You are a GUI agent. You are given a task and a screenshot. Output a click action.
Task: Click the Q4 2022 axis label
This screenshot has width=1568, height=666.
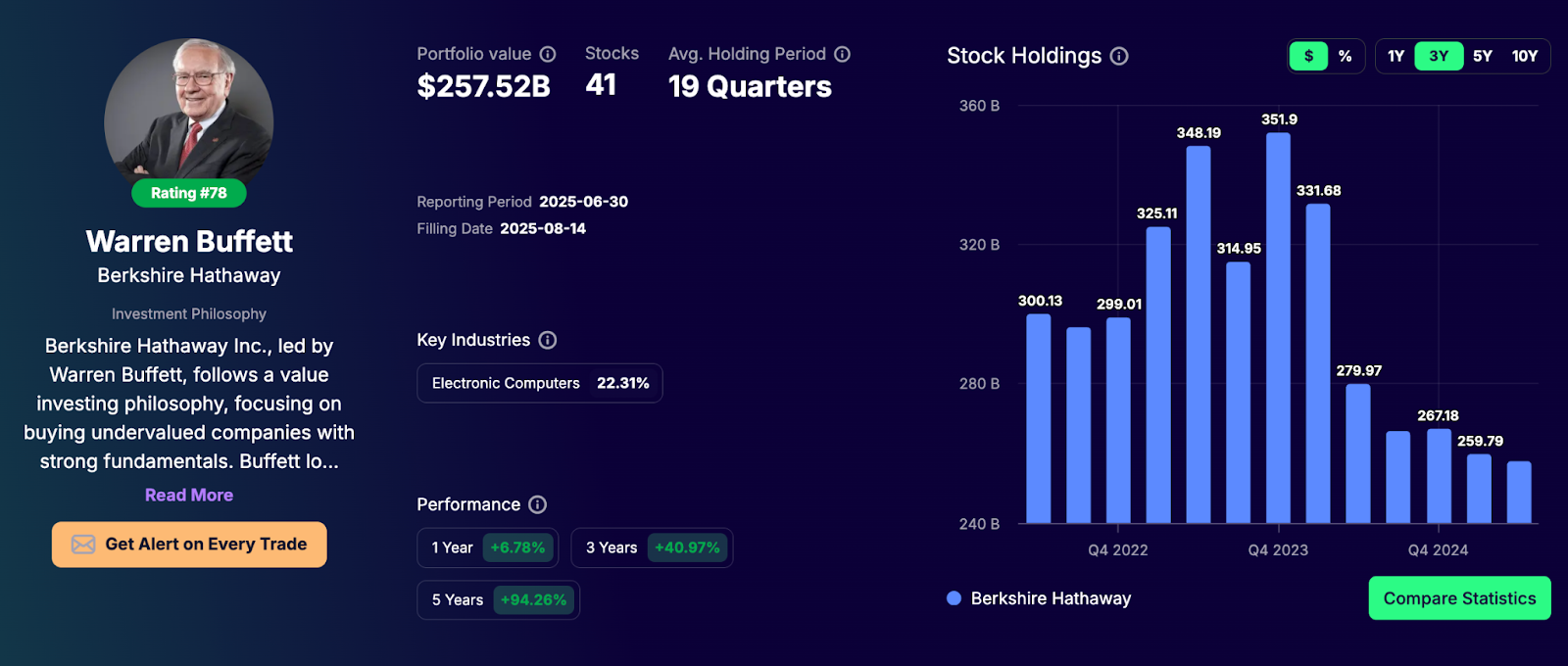click(1118, 550)
